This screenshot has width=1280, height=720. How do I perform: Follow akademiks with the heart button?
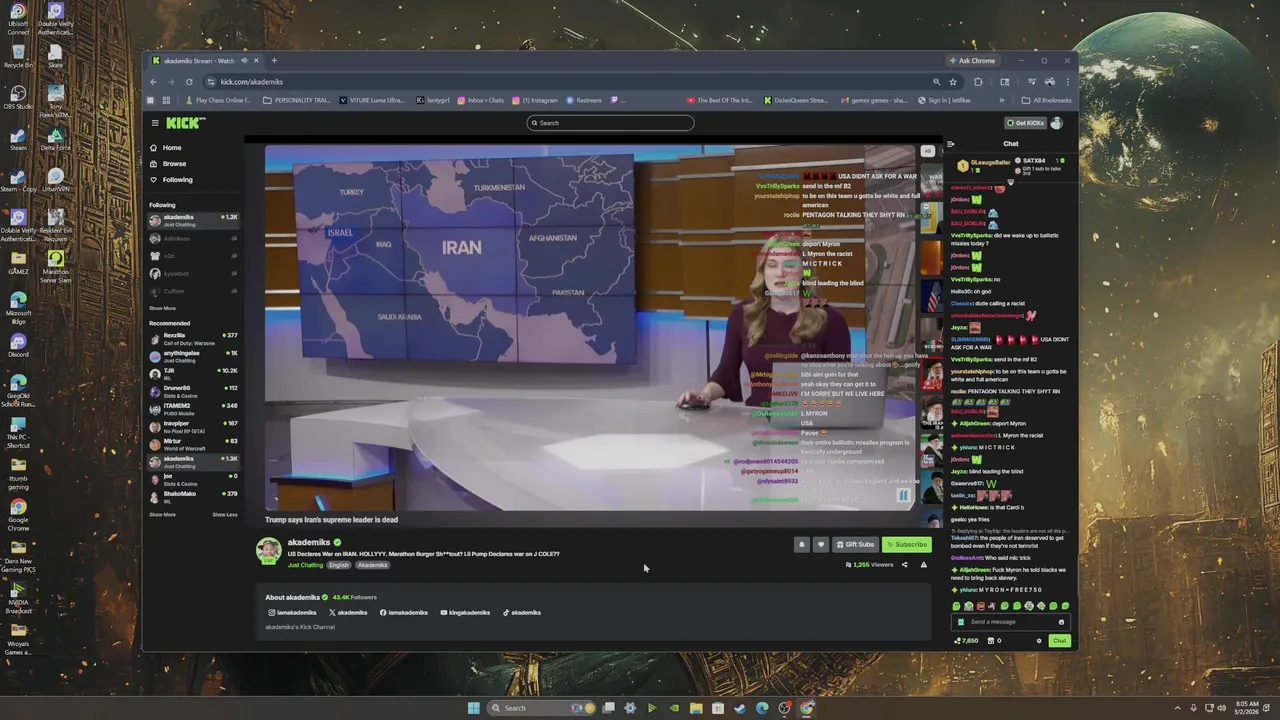(821, 545)
